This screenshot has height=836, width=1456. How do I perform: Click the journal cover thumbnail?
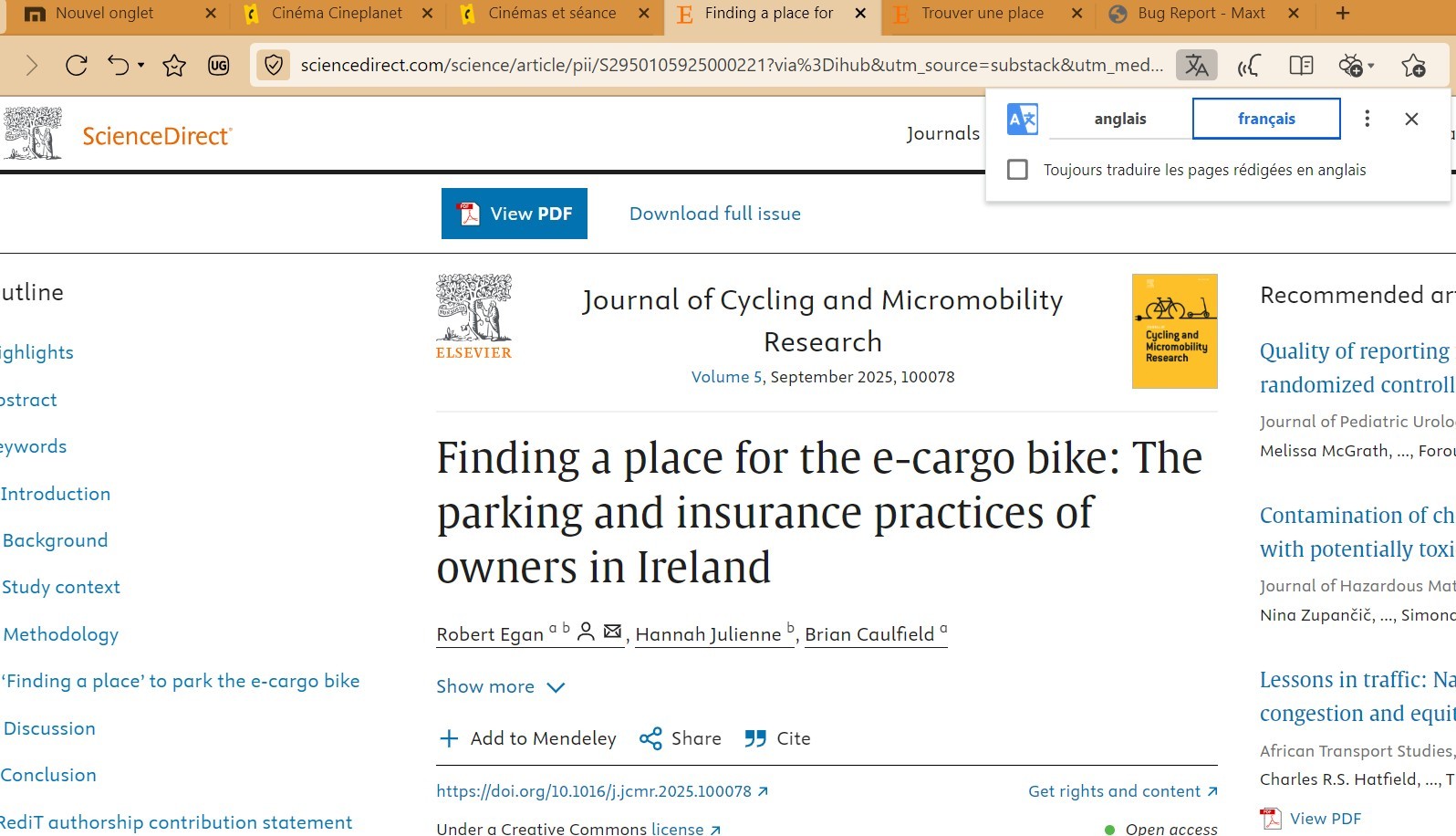pos(1174,331)
